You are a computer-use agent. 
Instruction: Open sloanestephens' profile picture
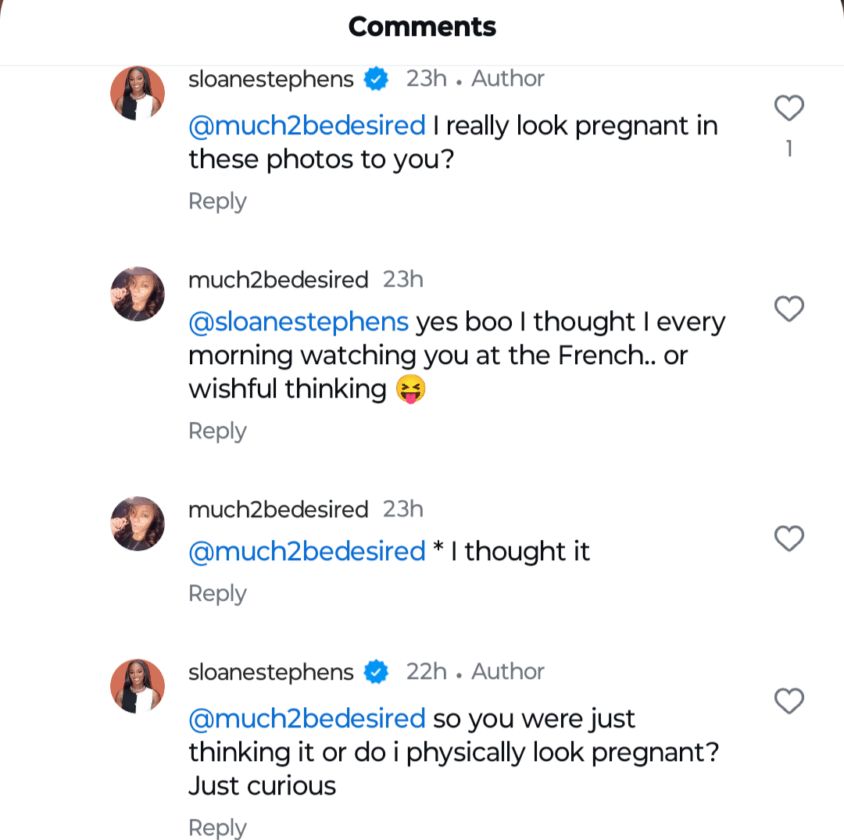(x=137, y=91)
